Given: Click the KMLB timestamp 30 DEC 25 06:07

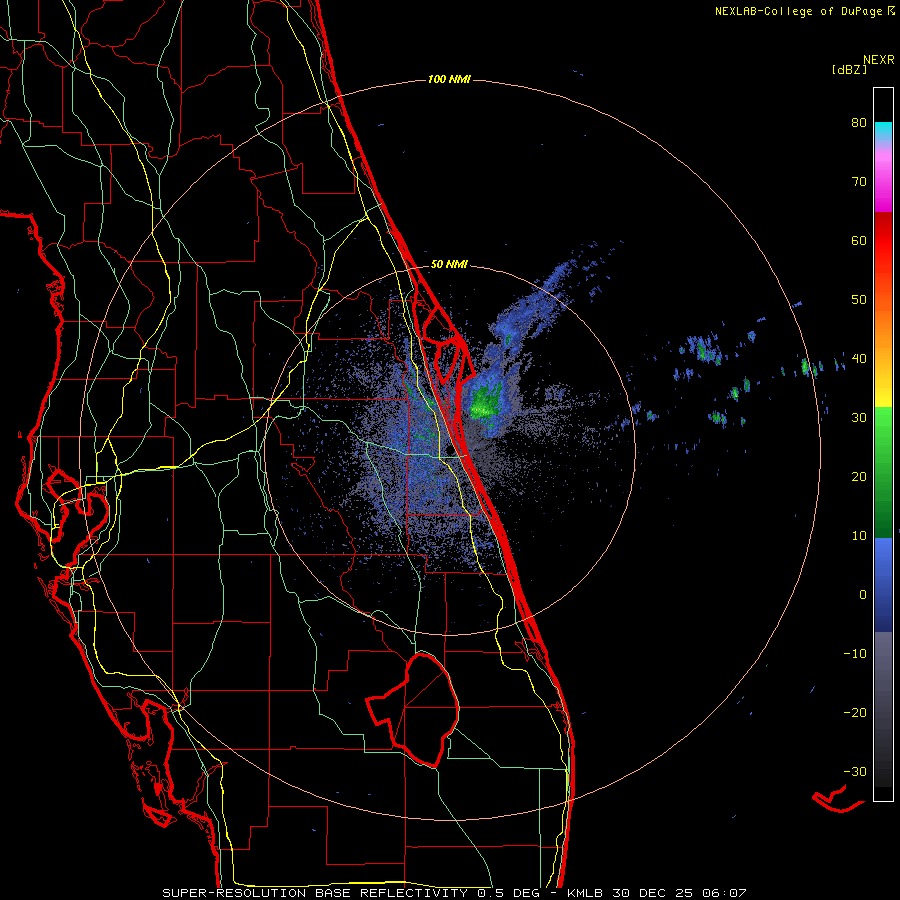Looking at the screenshot, I should coord(657,893).
